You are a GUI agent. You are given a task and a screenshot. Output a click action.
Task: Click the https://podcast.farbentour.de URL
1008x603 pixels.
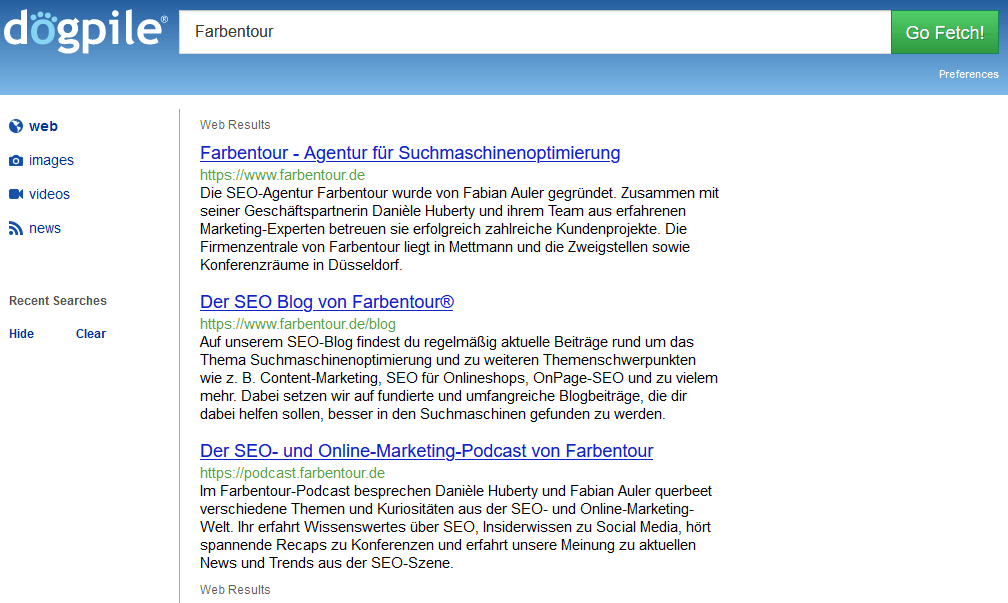point(292,473)
